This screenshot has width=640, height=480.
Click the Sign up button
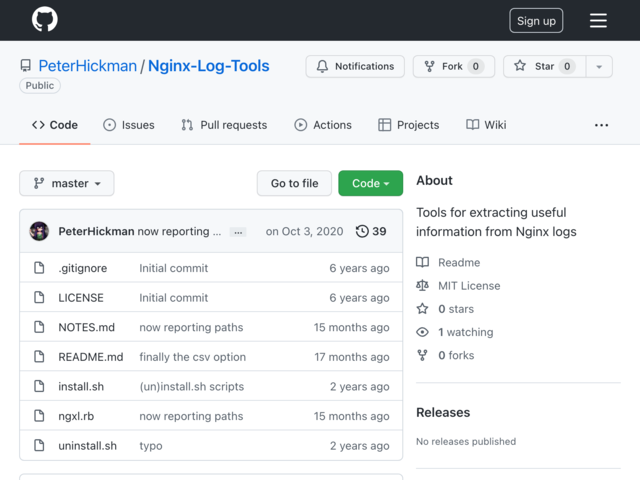click(x=536, y=20)
